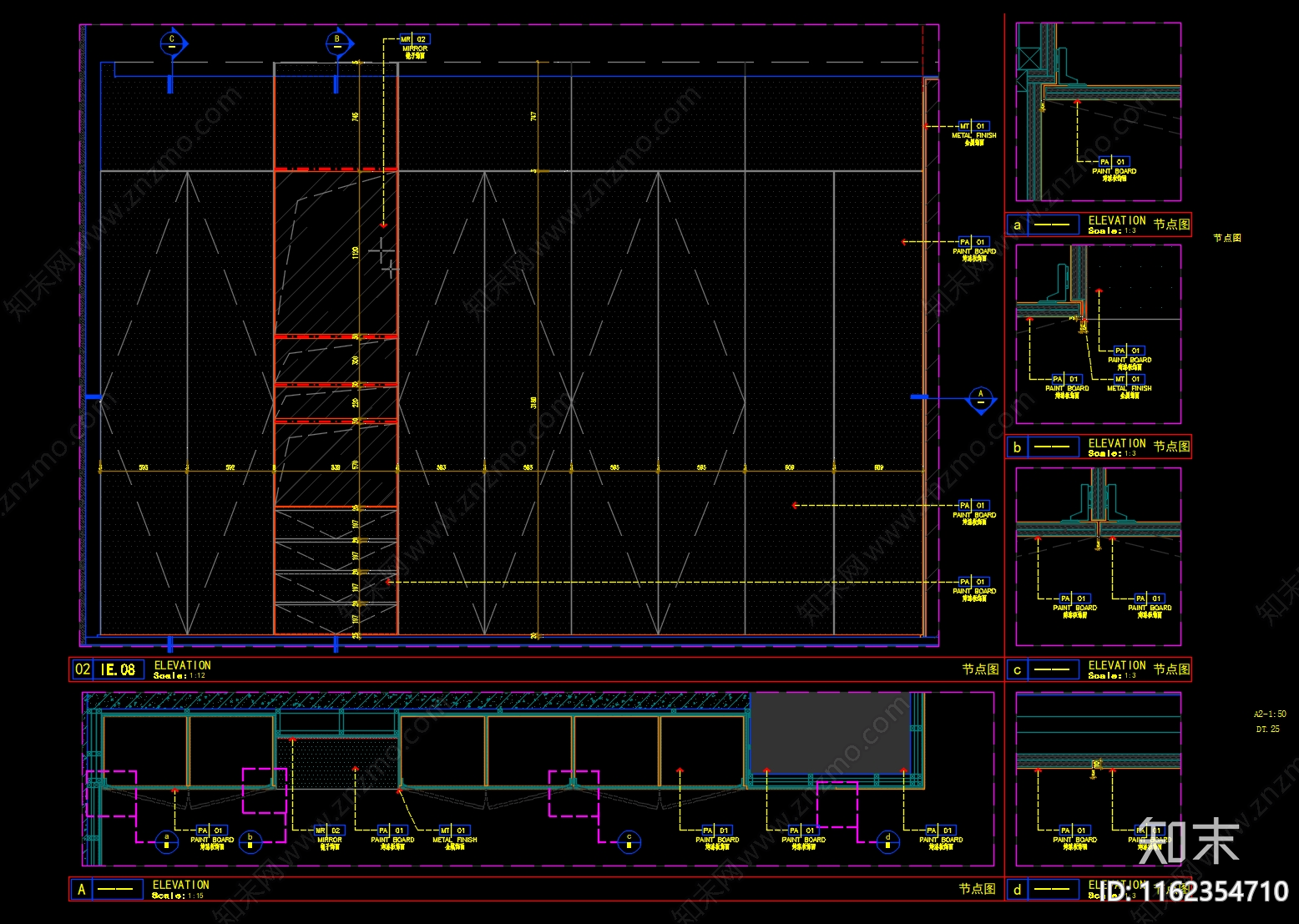The image size is (1299, 924).
Task: Click the 1120 vertical dimension beside the mirror
Action: point(356,252)
